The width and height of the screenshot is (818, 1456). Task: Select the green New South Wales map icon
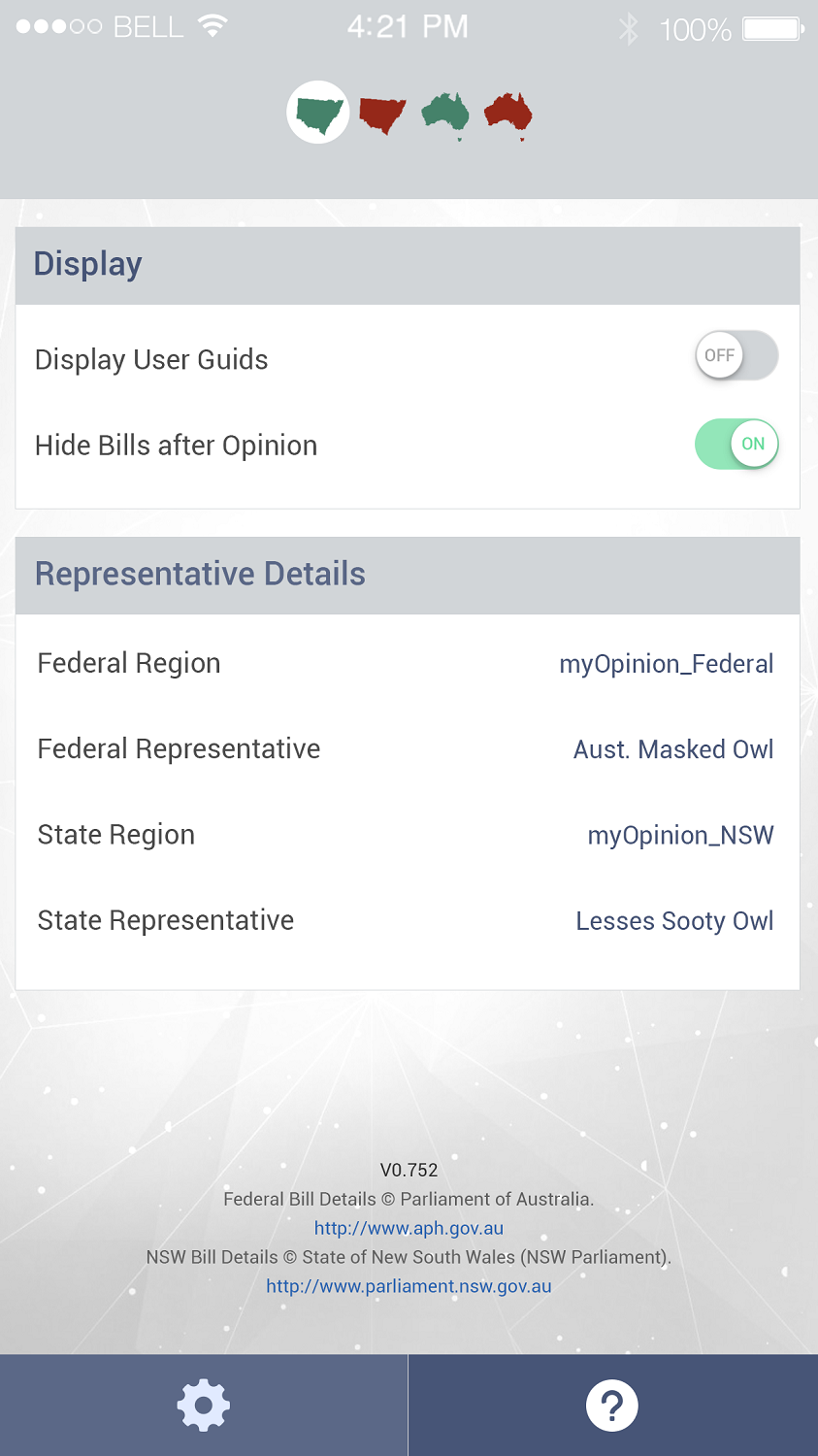point(318,114)
